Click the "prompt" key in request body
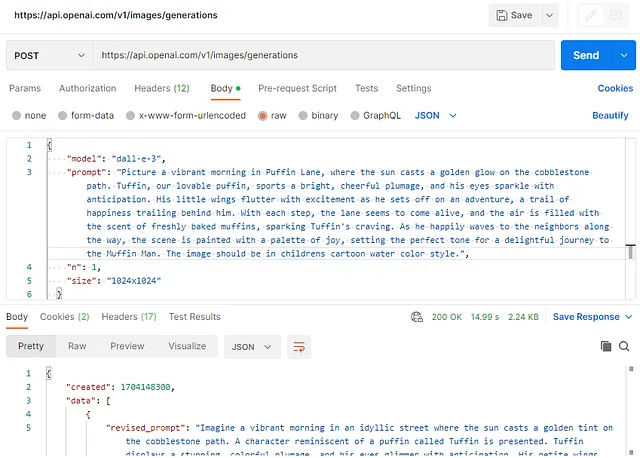Viewport: 640px width, 458px height. point(87,172)
